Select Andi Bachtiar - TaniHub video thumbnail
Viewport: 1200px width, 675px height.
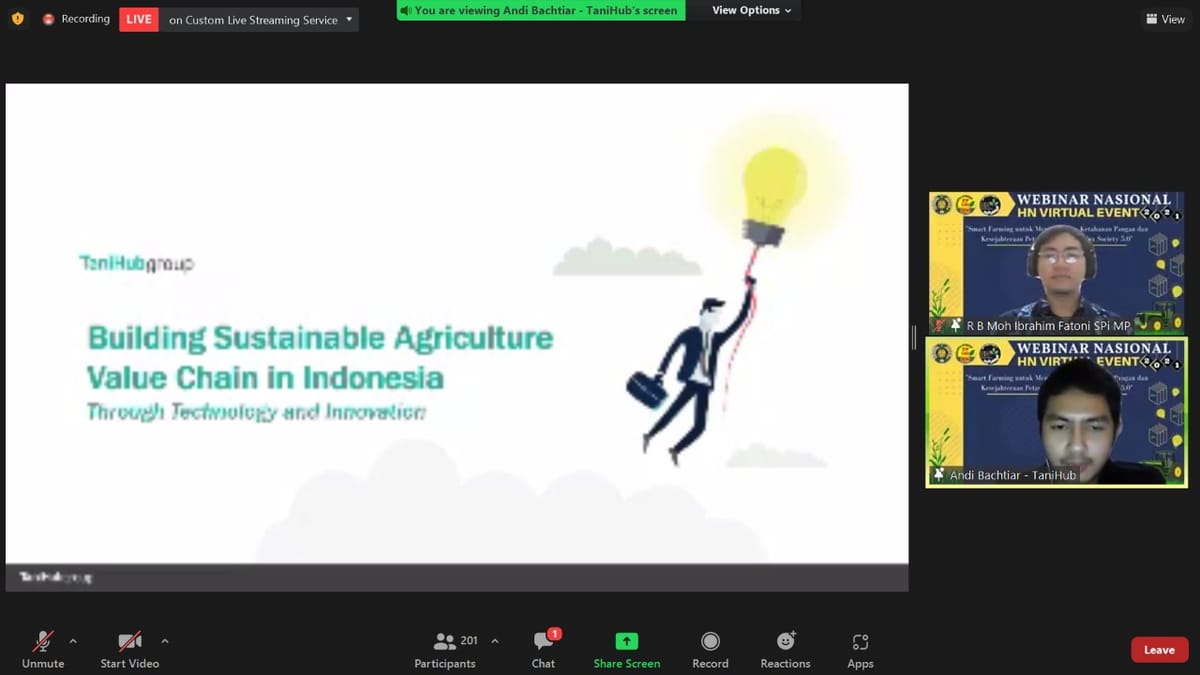coord(1056,412)
